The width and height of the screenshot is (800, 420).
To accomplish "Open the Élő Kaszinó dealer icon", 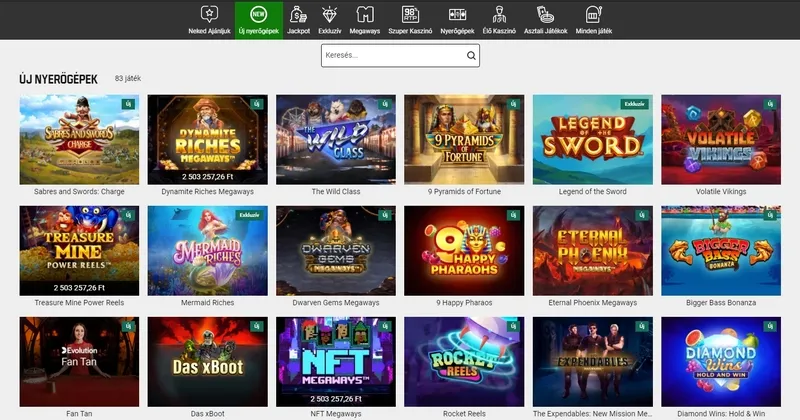I will [x=499, y=14].
